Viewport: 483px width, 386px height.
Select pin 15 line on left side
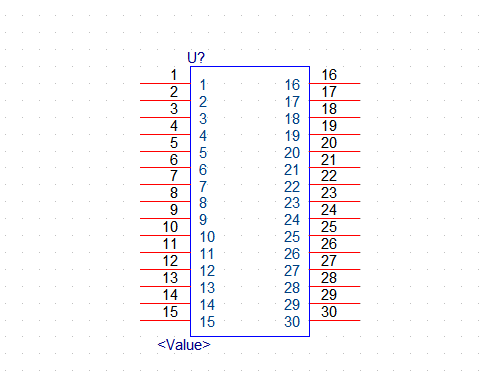click(x=165, y=320)
